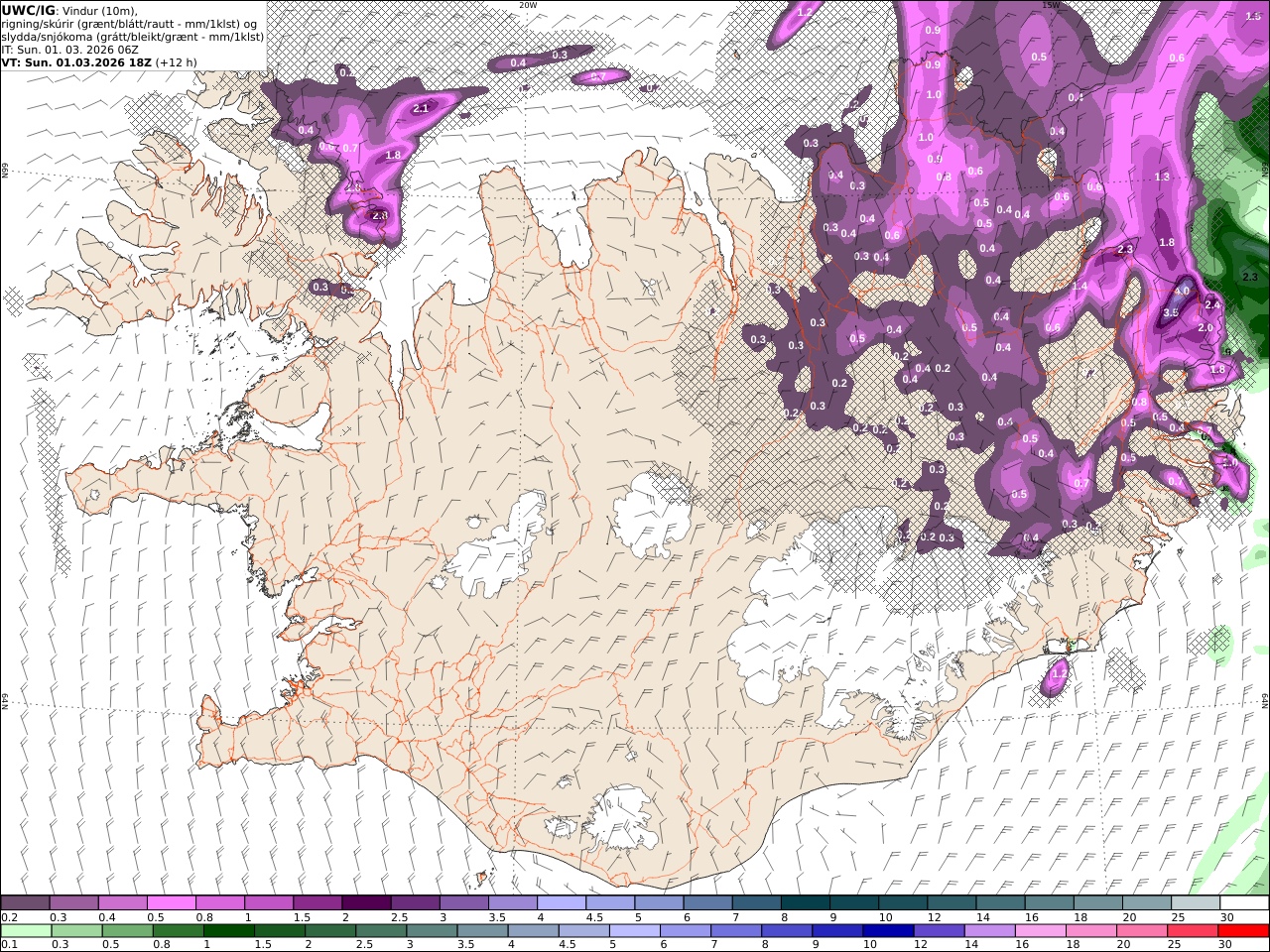The image size is (1270, 952).
Task: Pick the top-row legend swatch between 8 and 9
Action: [x=805, y=902]
